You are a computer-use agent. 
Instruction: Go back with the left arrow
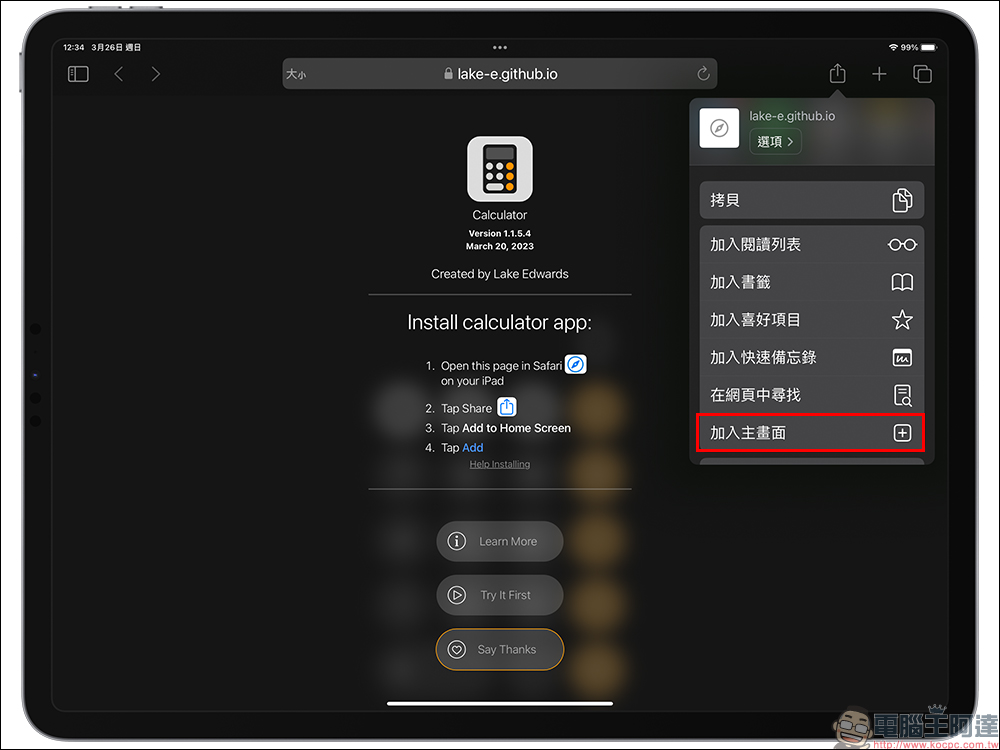(x=119, y=74)
